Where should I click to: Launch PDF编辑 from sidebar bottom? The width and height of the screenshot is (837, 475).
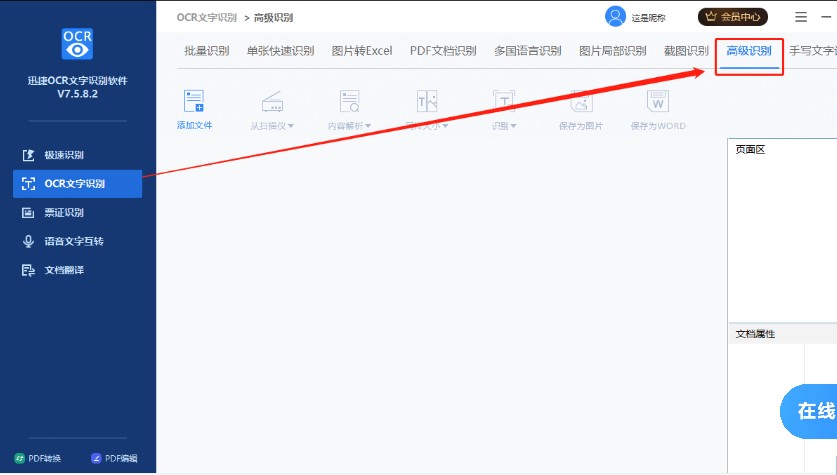click(114, 458)
